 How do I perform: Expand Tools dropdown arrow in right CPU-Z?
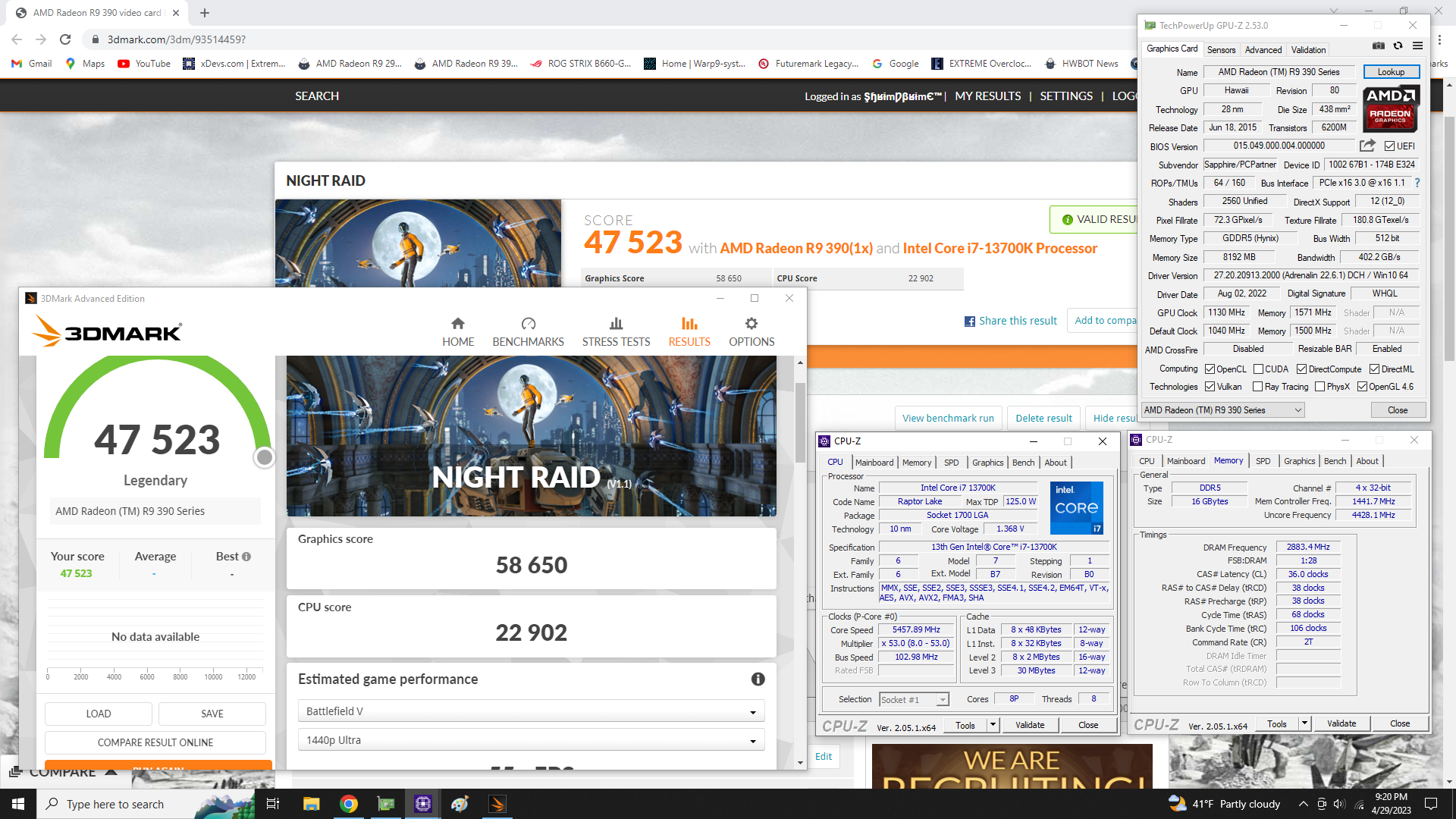[x=1304, y=723]
